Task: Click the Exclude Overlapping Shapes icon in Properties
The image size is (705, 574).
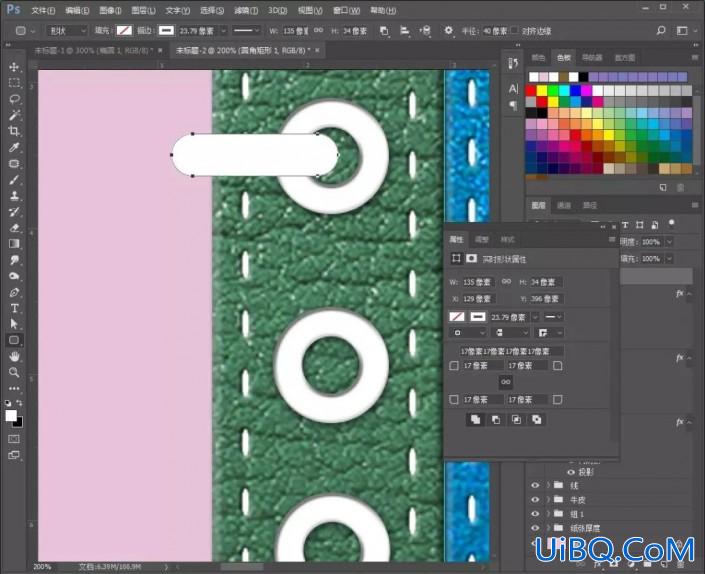Action: [x=536, y=419]
